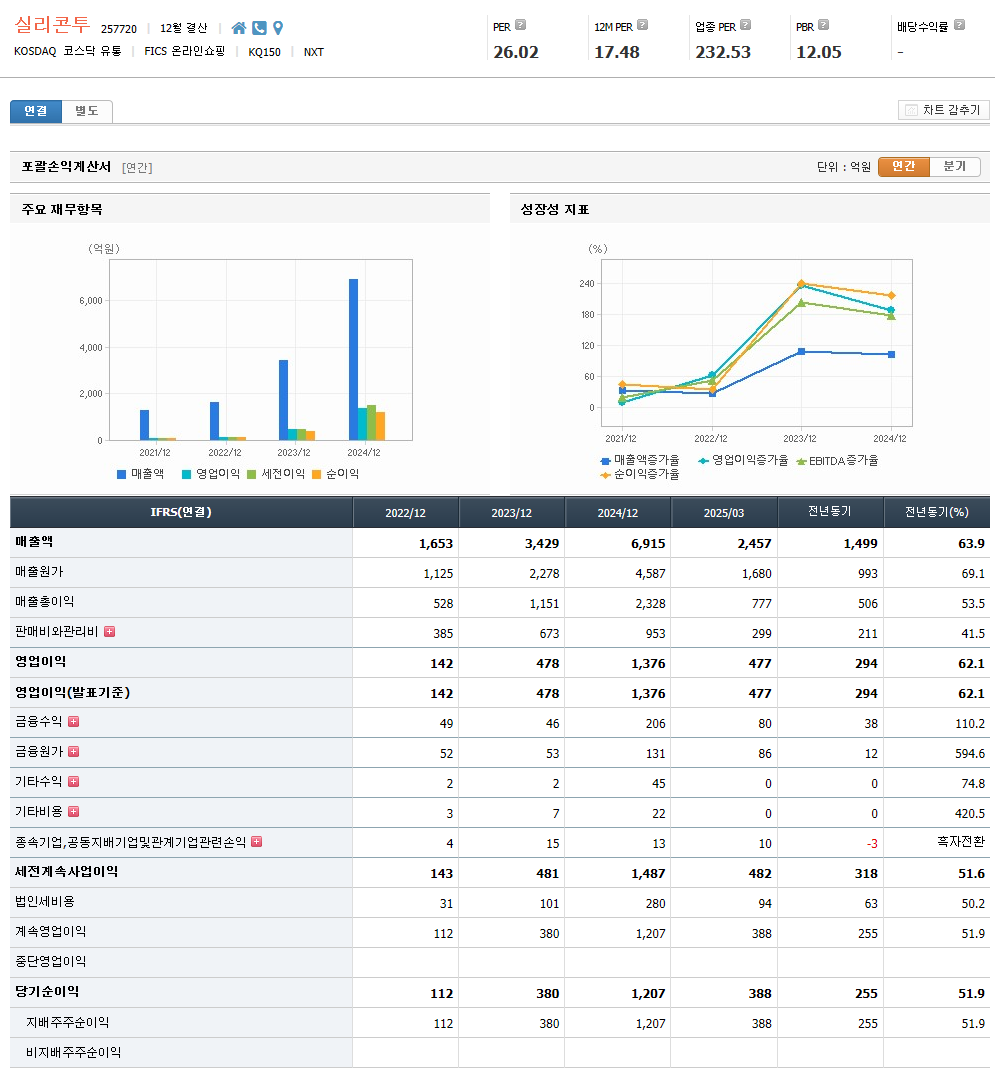Click the IFRS(연결) table header
995x1082 pixels.
(181, 512)
